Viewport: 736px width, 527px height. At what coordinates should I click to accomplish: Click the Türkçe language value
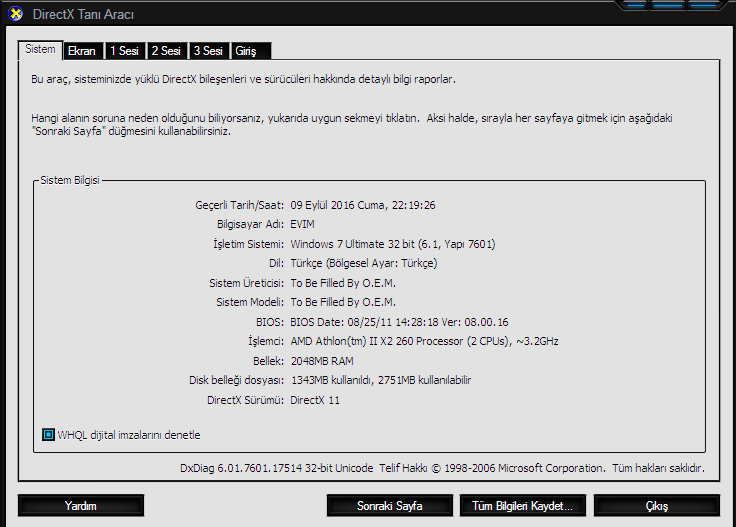click(364, 263)
